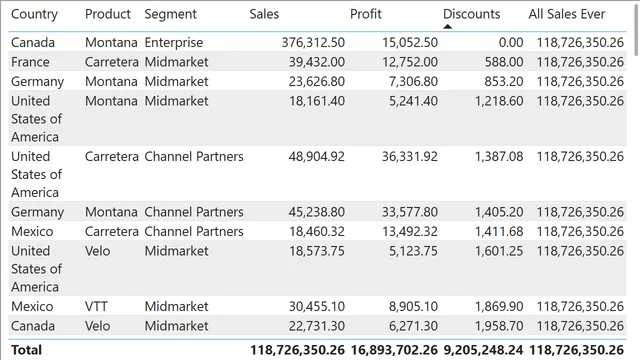Click the Total row label
Screen dimensions: 640x360
tap(27, 350)
